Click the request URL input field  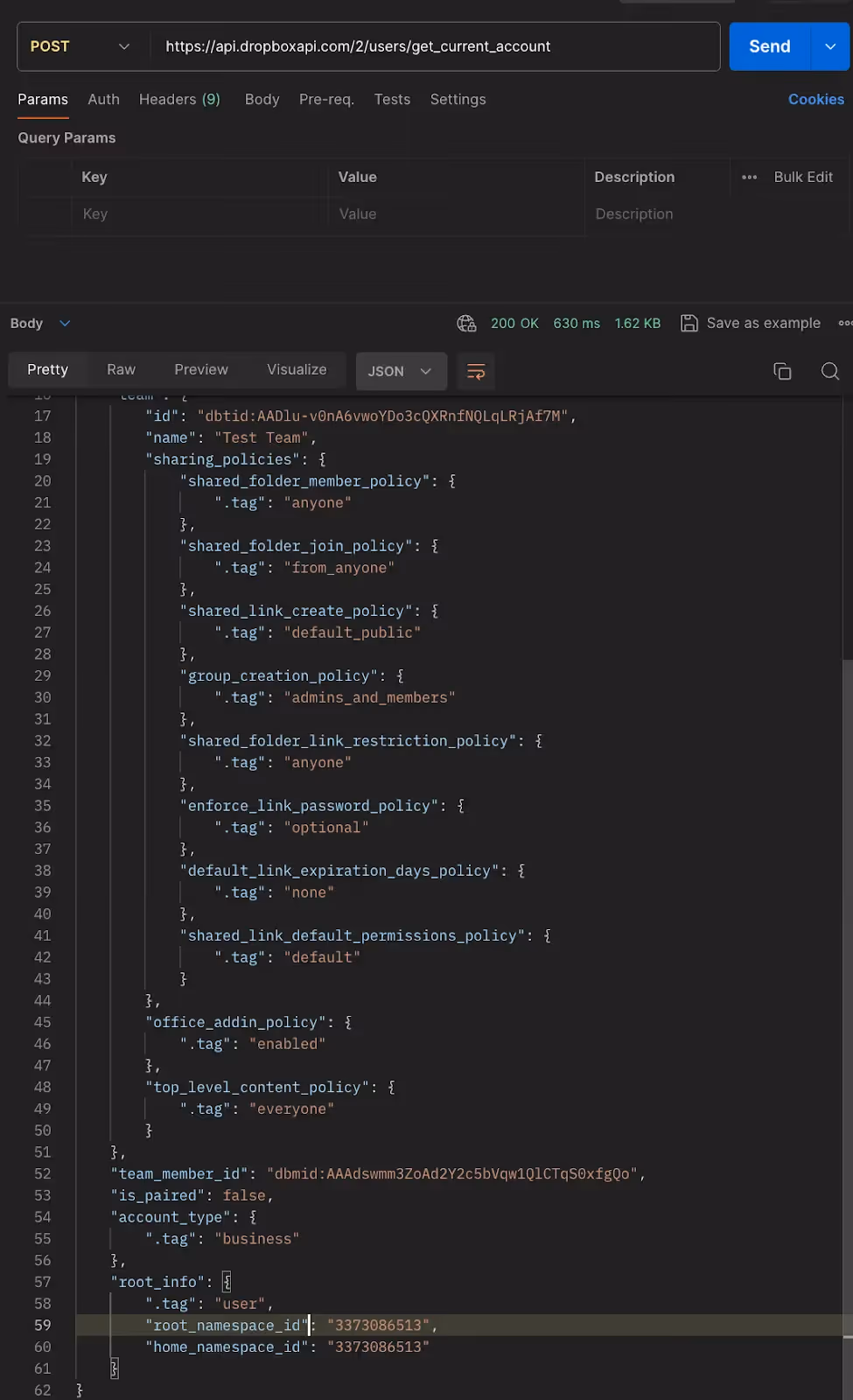pyautogui.click(x=435, y=46)
